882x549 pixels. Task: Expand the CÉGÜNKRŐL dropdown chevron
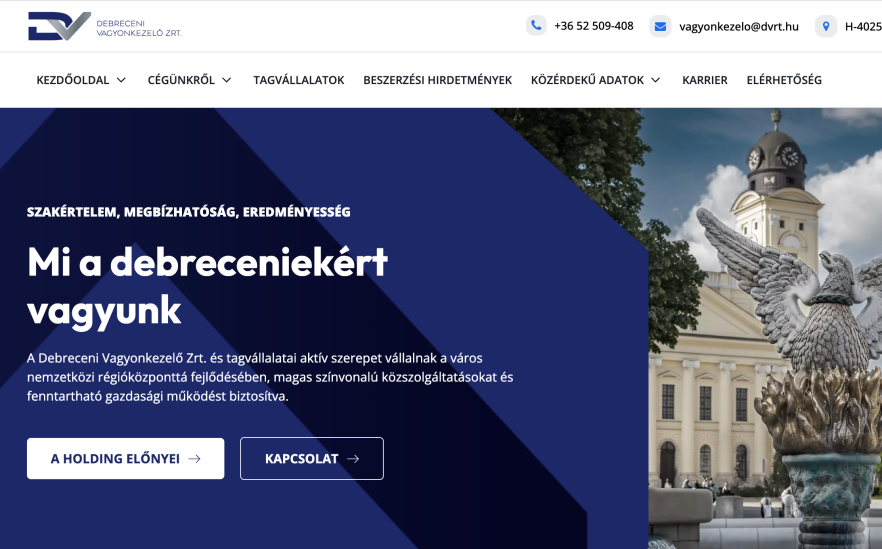pos(227,80)
